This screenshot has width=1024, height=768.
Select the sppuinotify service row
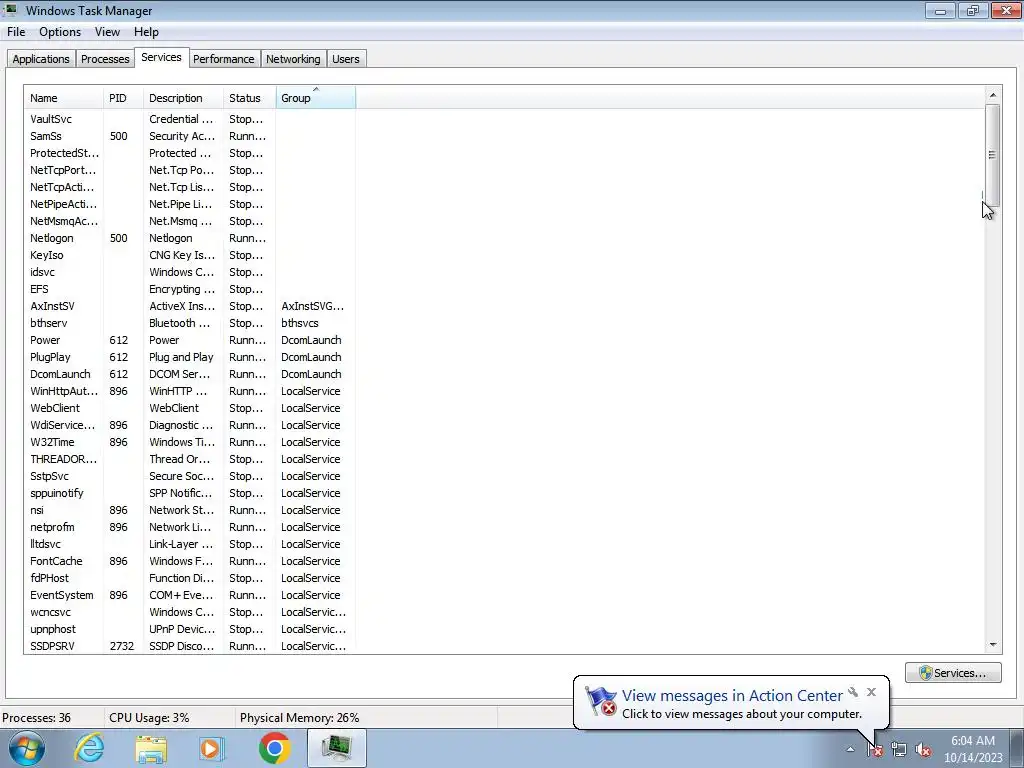click(x=189, y=492)
